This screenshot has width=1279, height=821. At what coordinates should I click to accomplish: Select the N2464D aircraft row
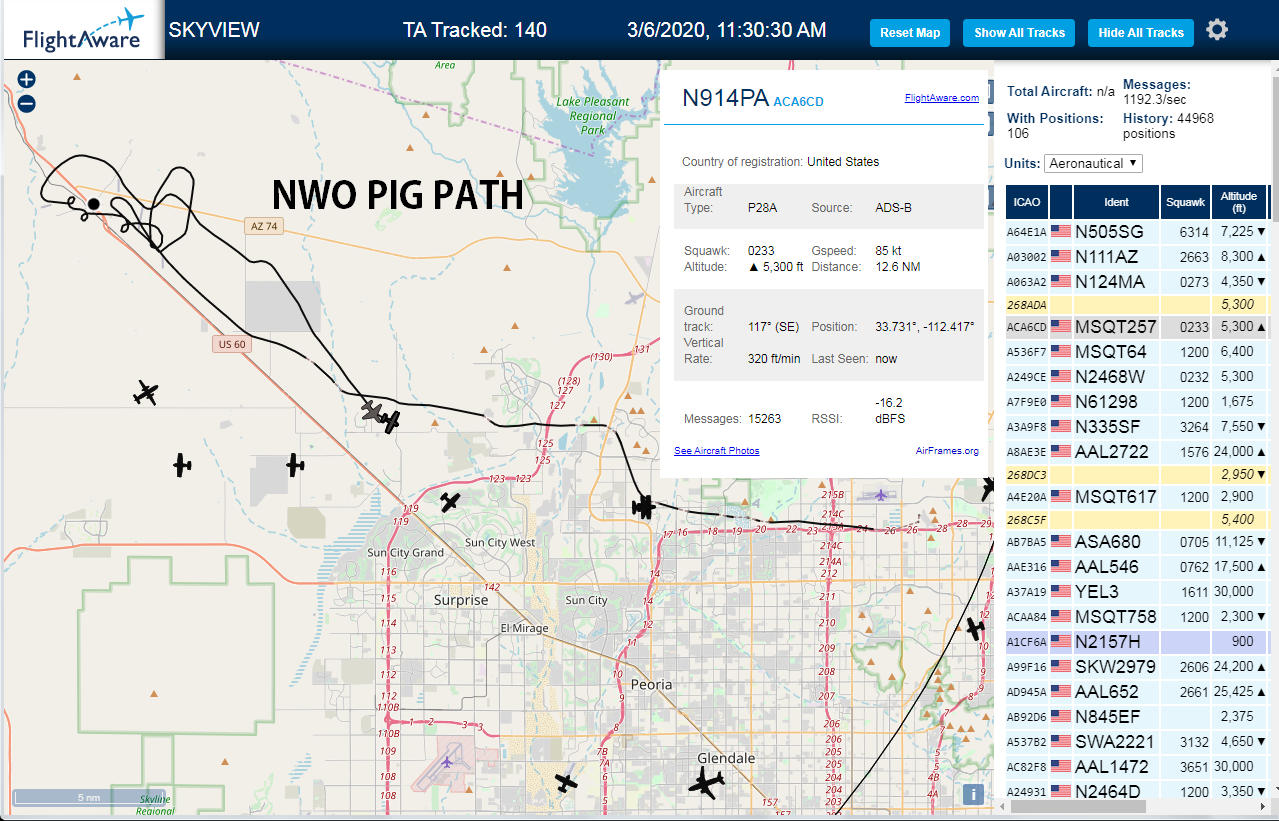tap(1137, 792)
